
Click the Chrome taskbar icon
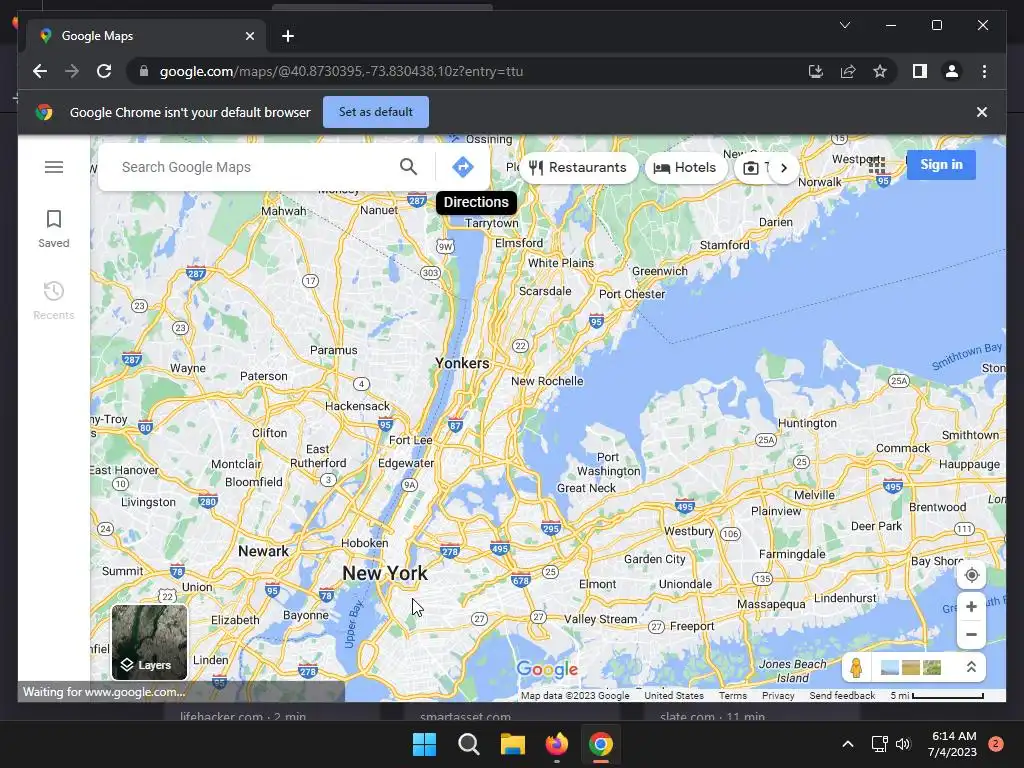(x=601, y=744)
